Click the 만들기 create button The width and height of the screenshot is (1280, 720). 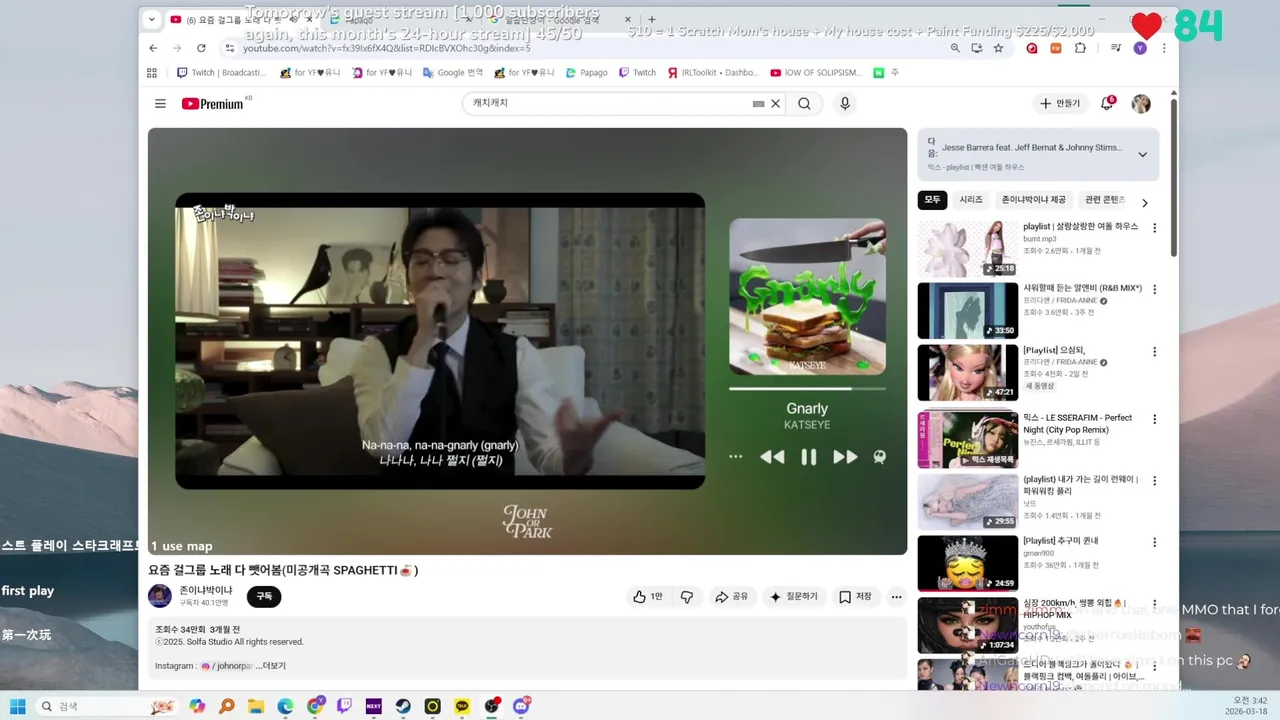(x=1060, y=104)
